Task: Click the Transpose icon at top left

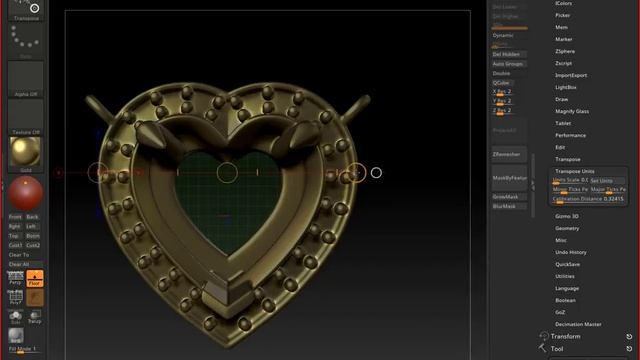Action: tap(26, 10)
